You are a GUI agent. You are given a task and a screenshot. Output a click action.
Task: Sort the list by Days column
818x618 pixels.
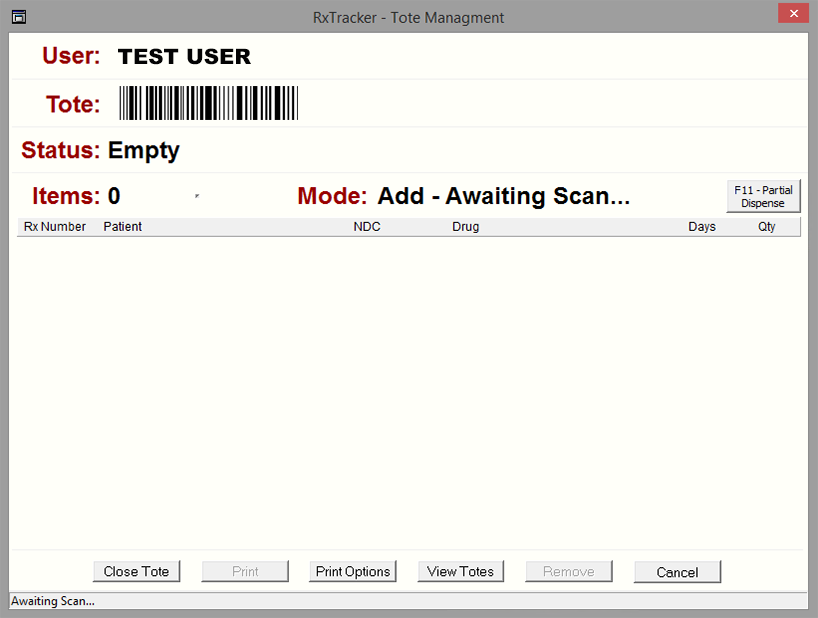tap(702, 227)
